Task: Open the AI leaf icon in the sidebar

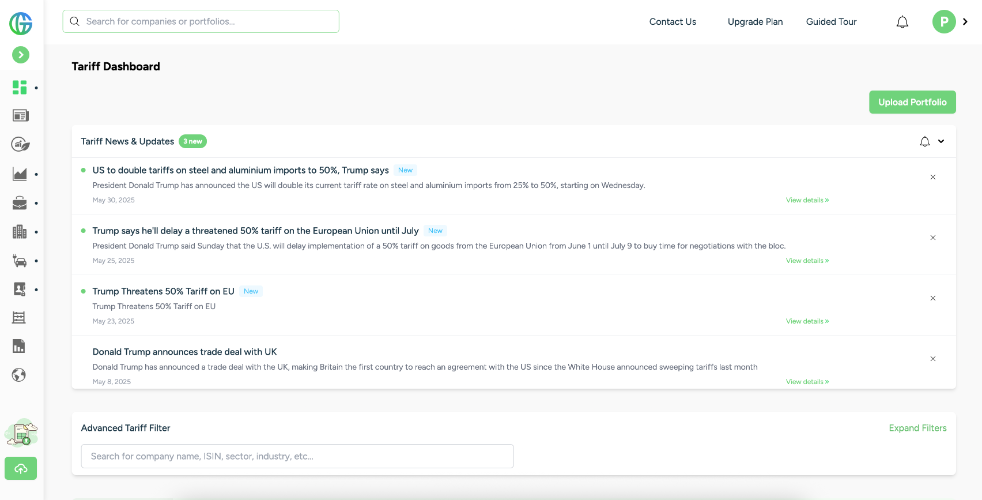Action: point(20,145)
